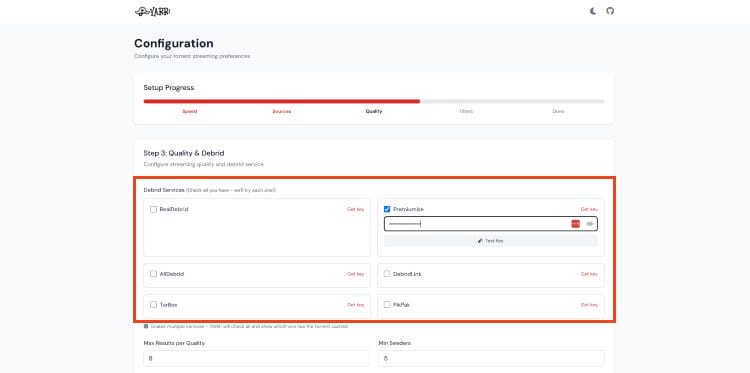The height and width of the screenshot is (373, 750).
Task: Click the YARR logo in header
Action: pos(152,11)
